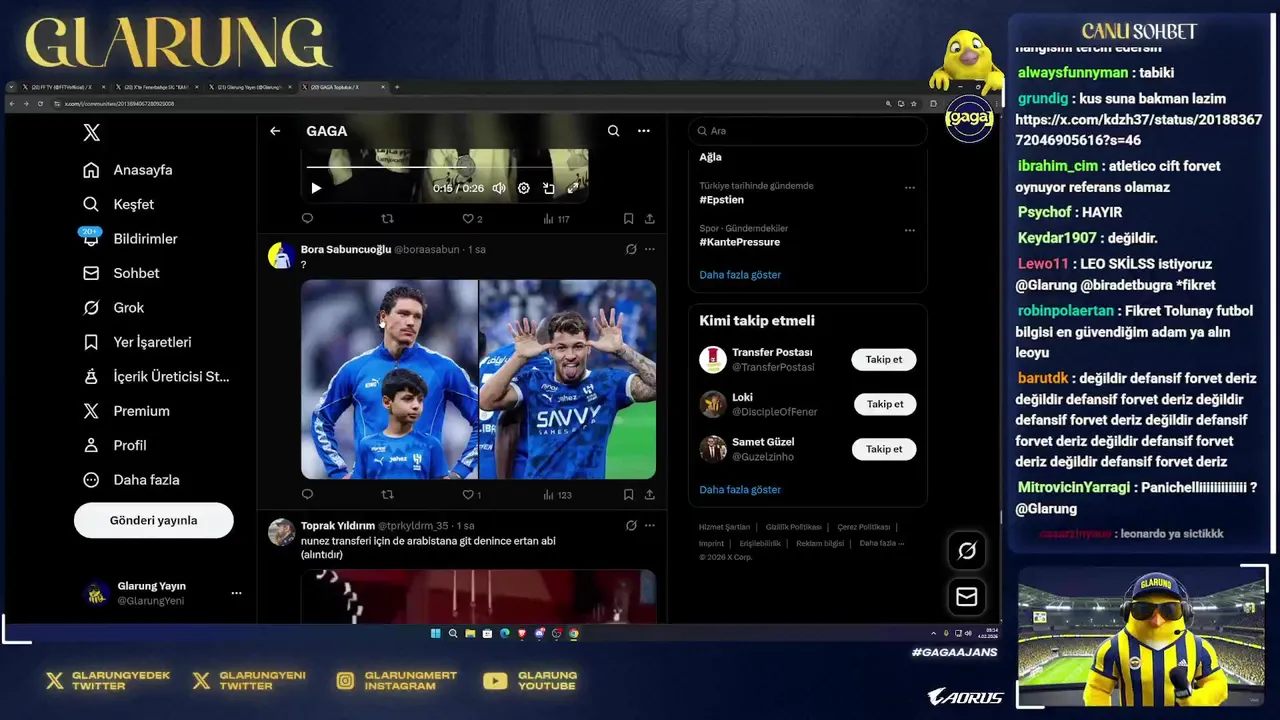Go back with the GAGA arrow
This screenshot has width=1280, height=720.
click(275, 131)
